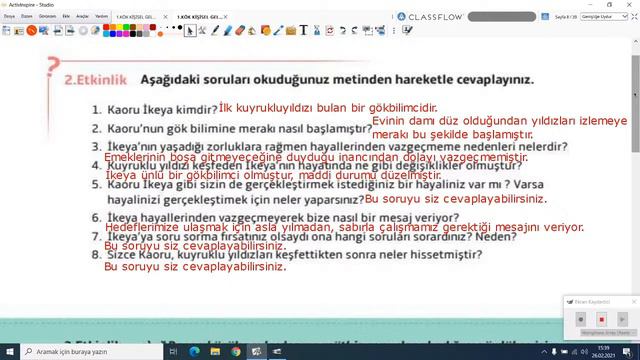This screenshot has width=640, height=360.
Task: Open the Dosya menu
Action: (x=9, y=16)
